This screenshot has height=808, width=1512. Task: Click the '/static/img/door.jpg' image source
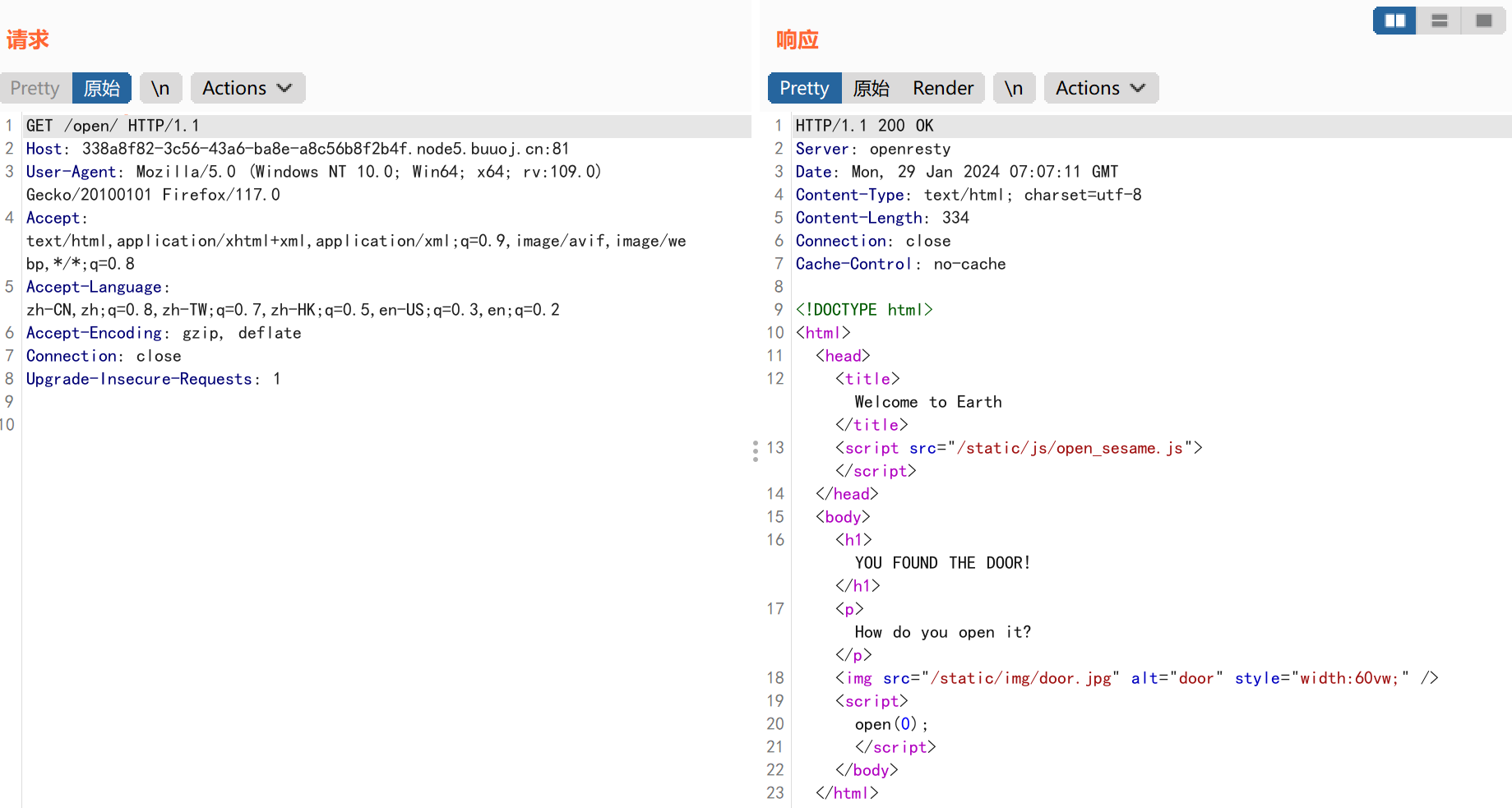click(1020, 678)
